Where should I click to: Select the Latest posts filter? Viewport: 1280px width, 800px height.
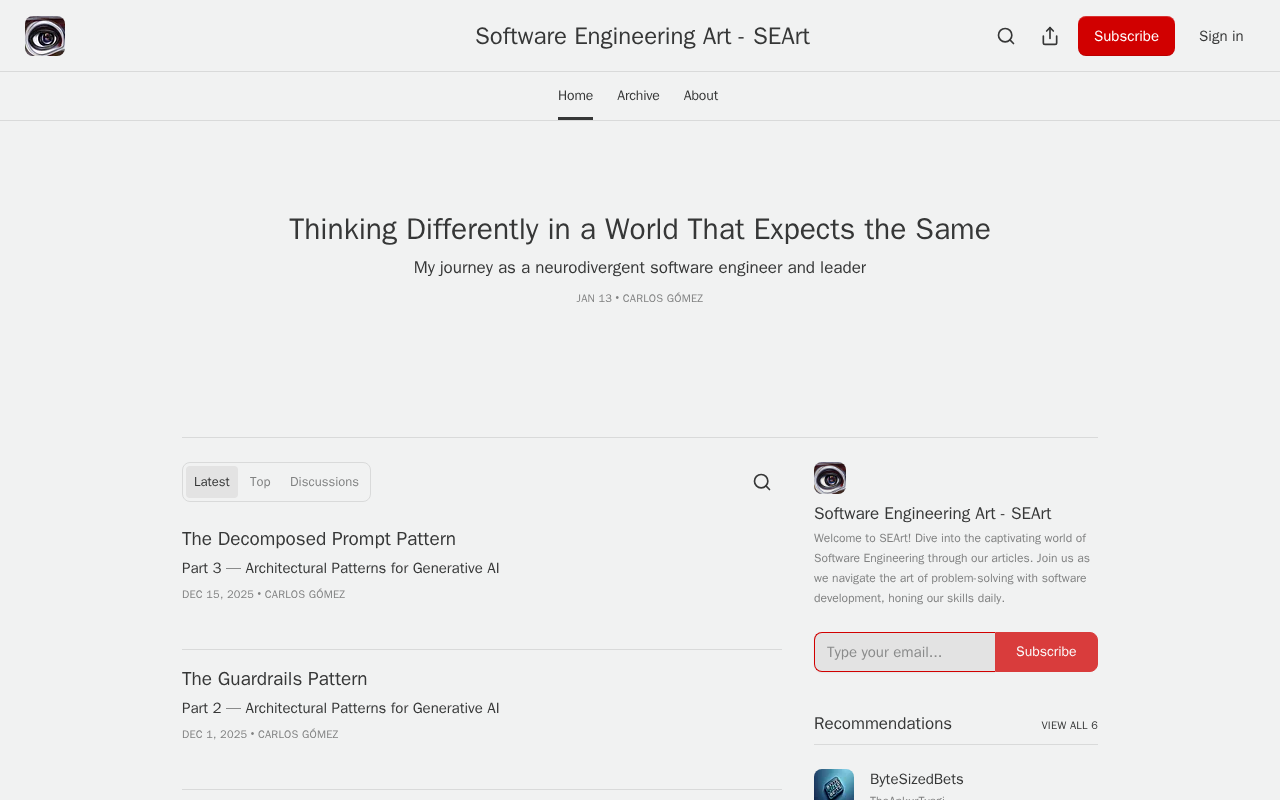[212, 482]
